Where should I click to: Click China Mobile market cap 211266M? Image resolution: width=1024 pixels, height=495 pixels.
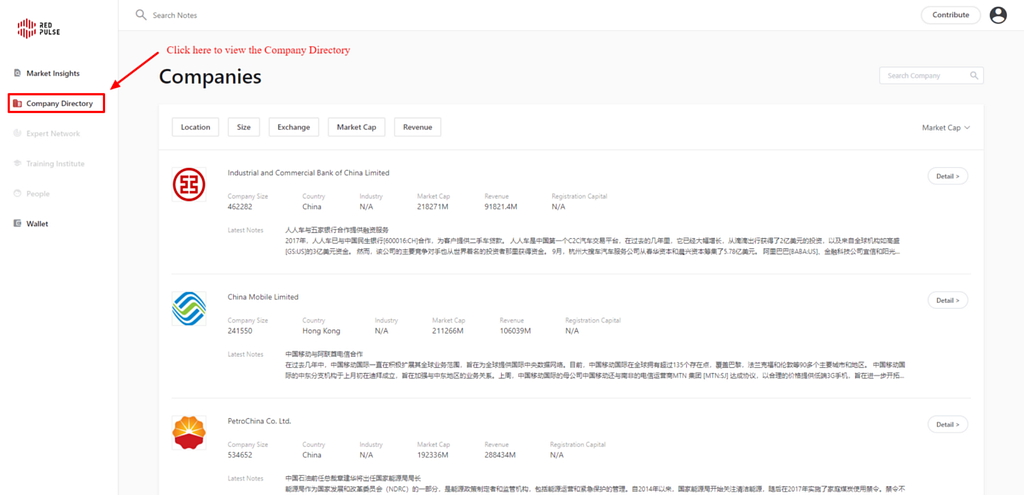pyautogui.click(x=450, y=331)
